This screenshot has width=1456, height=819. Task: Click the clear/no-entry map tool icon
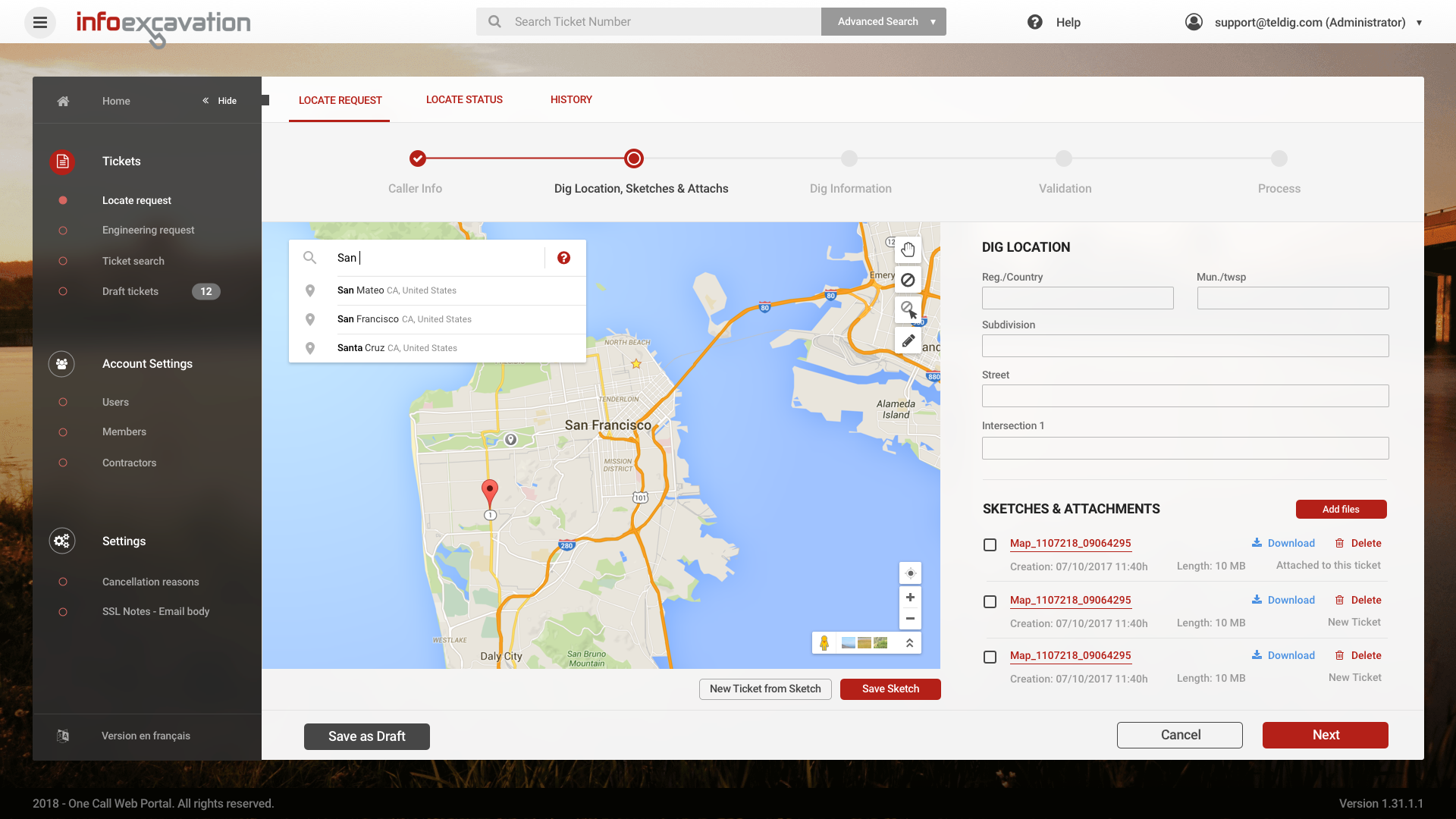pos(908,280)
